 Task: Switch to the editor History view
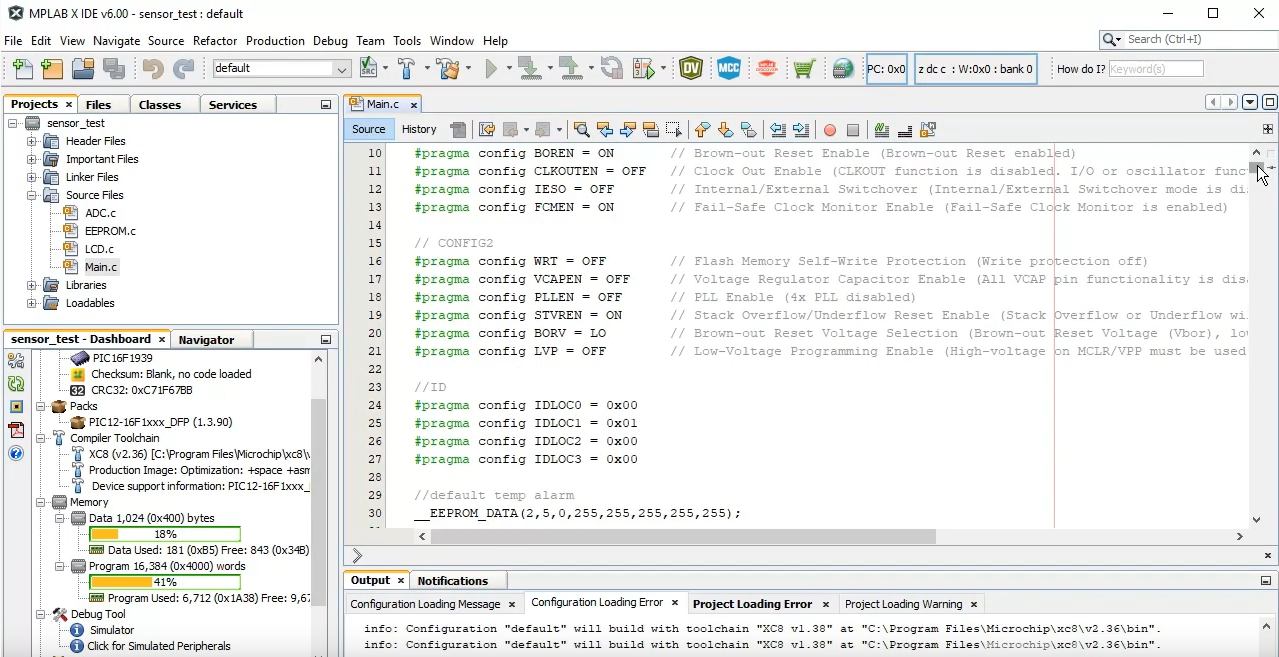pos(419,129)
